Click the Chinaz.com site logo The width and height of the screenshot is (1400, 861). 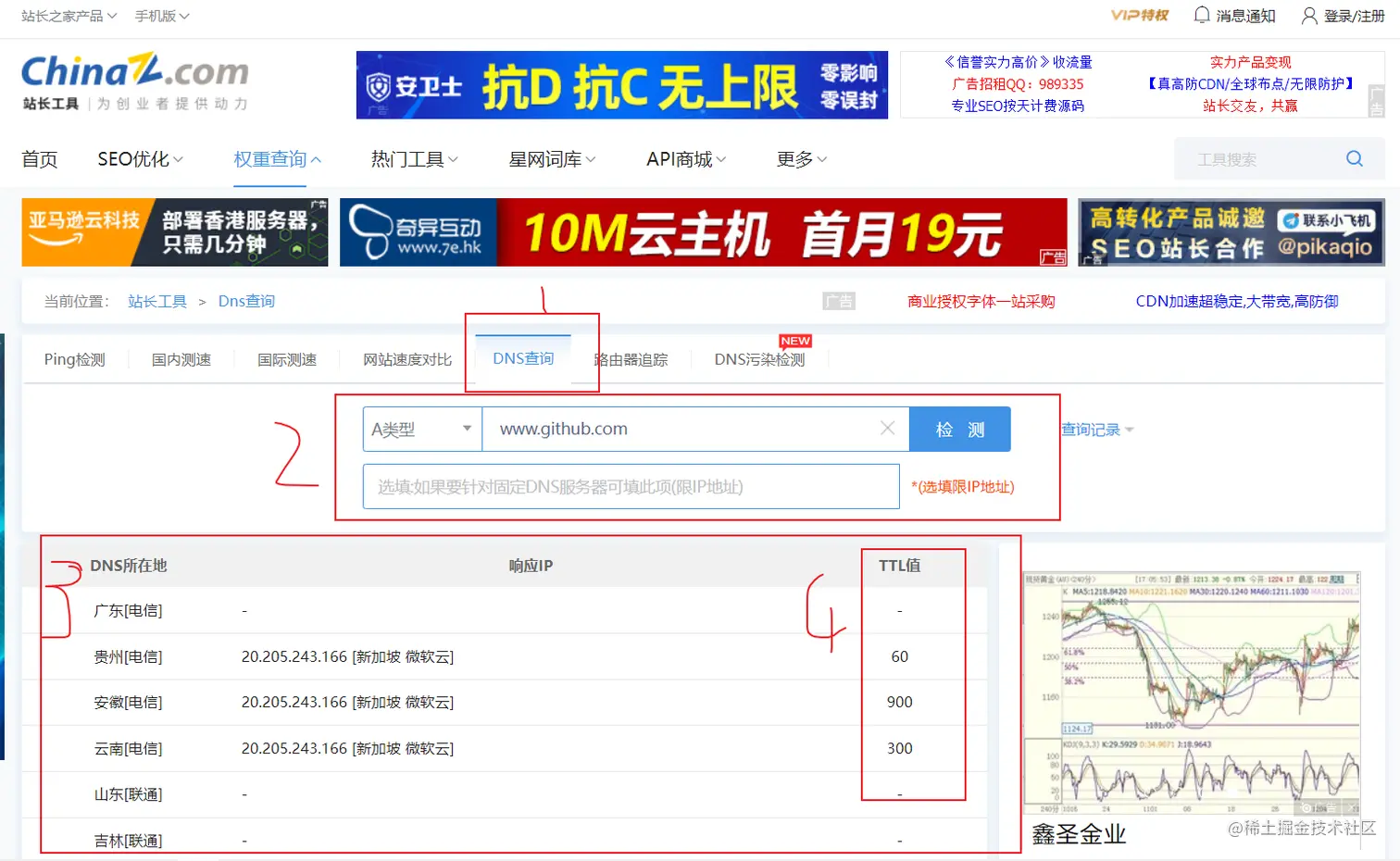pyautogui.click(x=135, y=81)
